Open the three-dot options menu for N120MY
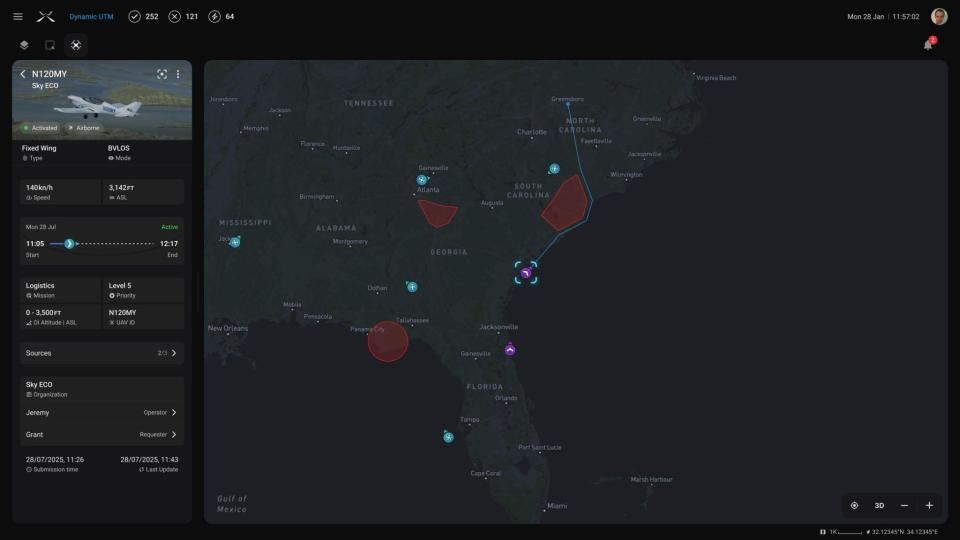This screenshot has width=960, height=540. (x=178, y=74)
